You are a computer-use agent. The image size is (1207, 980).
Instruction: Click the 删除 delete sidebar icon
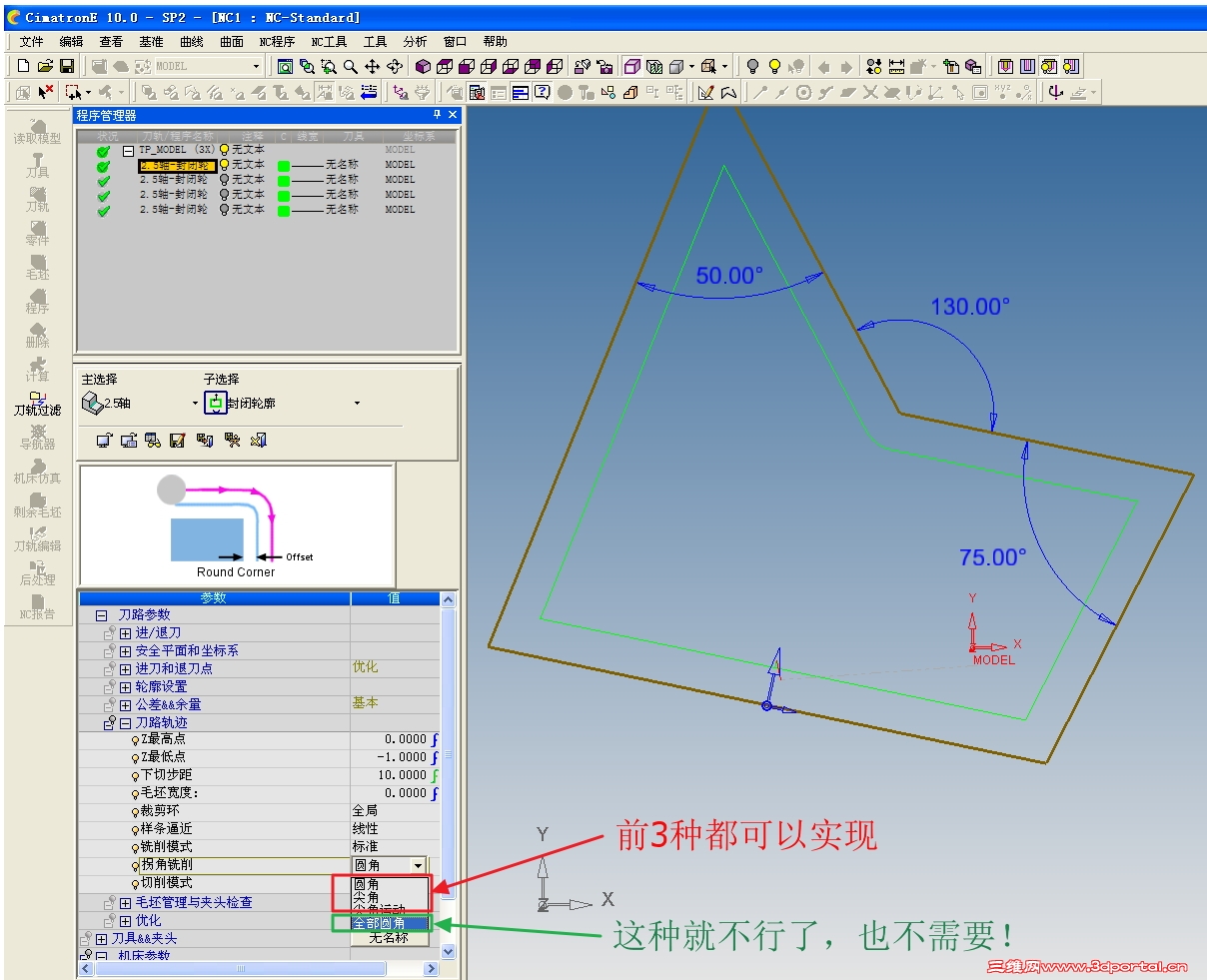(37, 335)
